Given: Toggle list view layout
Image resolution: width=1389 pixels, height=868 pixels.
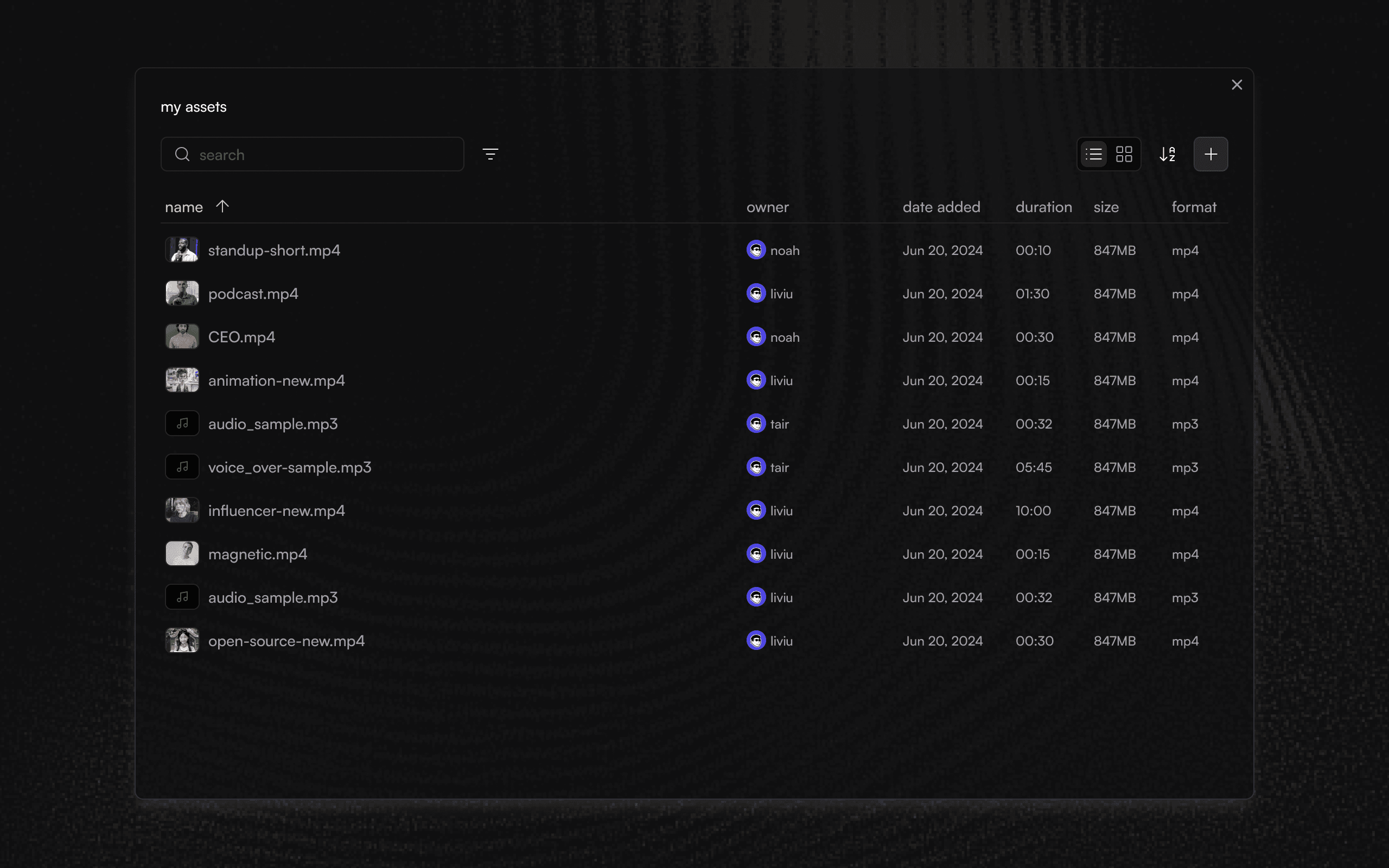Looking at the screenshot, I should click(1093, 154).
